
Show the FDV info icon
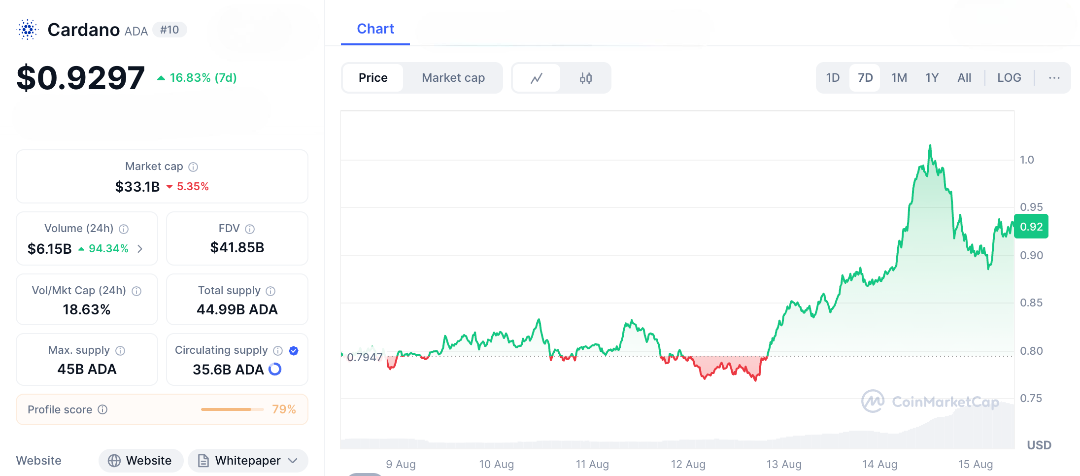(x=250, y=229)
